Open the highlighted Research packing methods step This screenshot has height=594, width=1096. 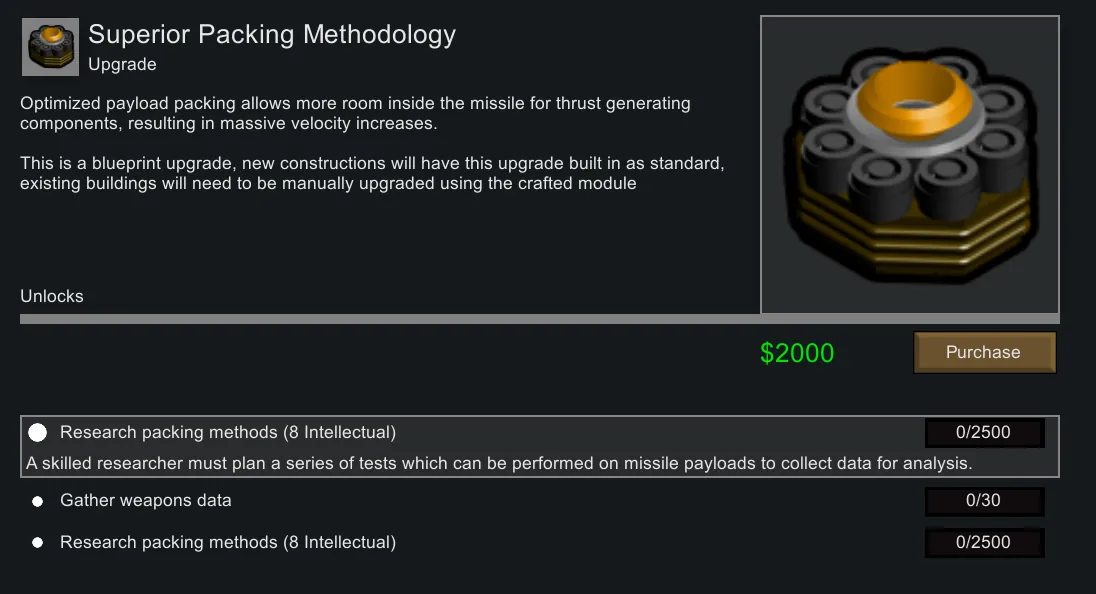[228, 433]
